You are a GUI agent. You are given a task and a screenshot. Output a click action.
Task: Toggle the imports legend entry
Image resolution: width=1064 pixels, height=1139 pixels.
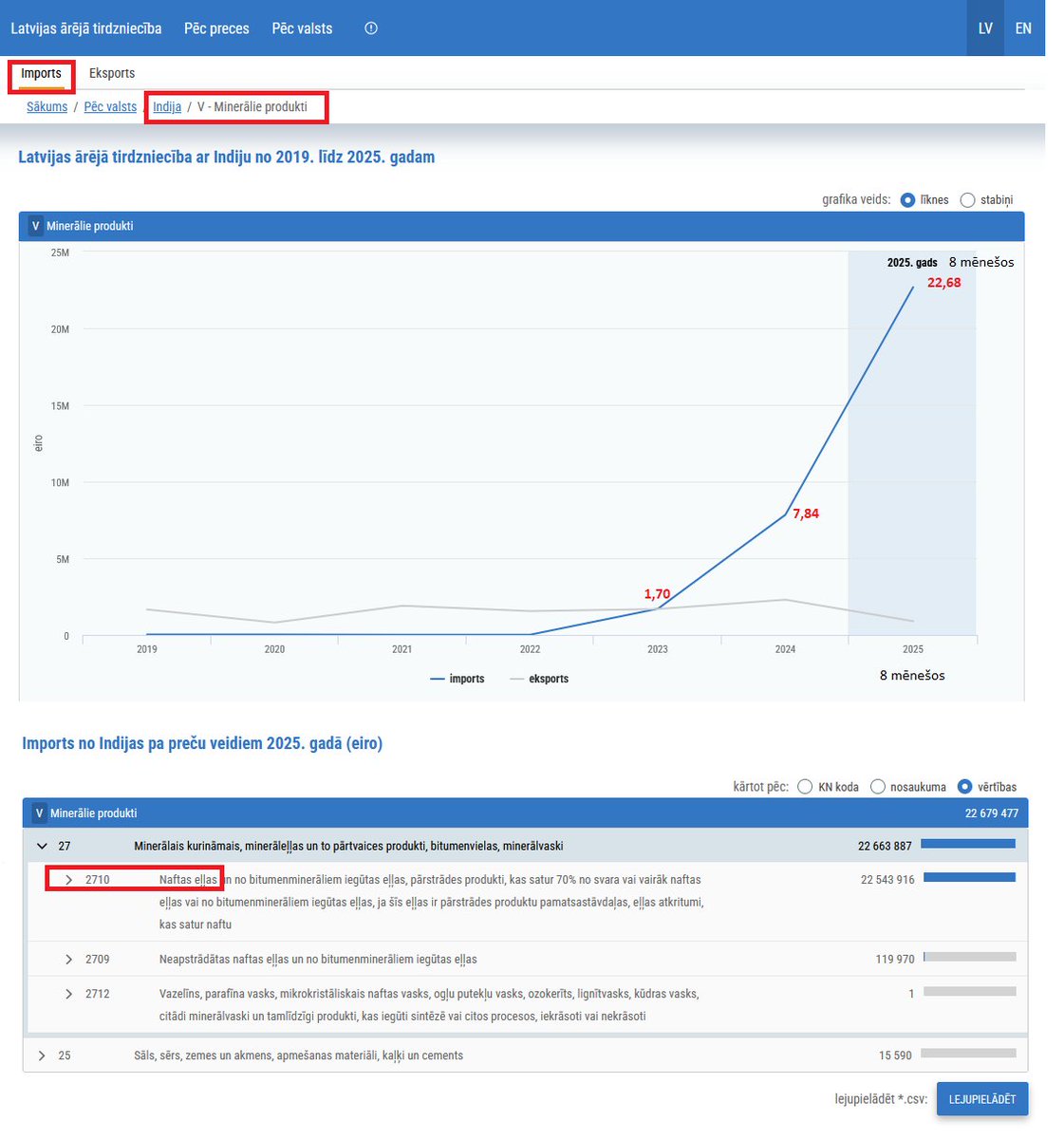[457, 679]
